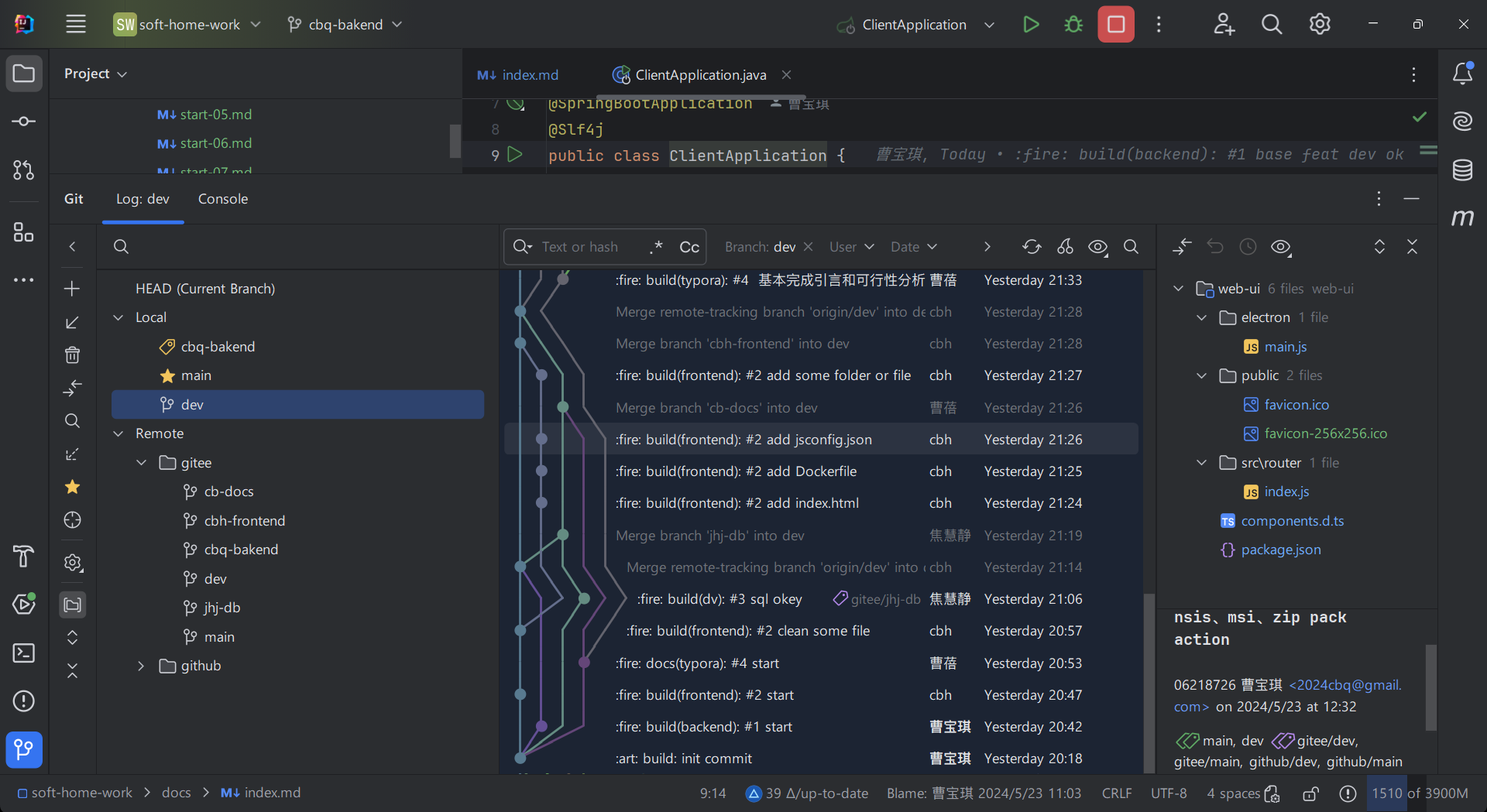Switch to the Console tab

pyautogui.click(x=223, y=199)
